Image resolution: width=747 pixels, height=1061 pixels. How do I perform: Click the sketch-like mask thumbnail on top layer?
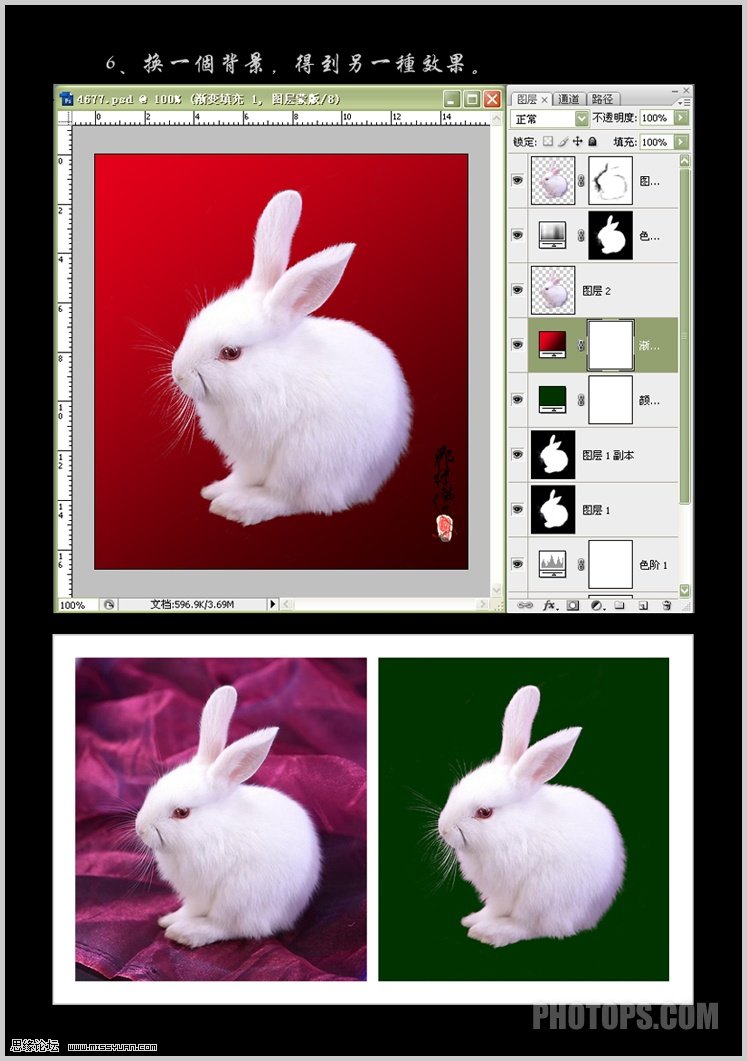point(610,180)
